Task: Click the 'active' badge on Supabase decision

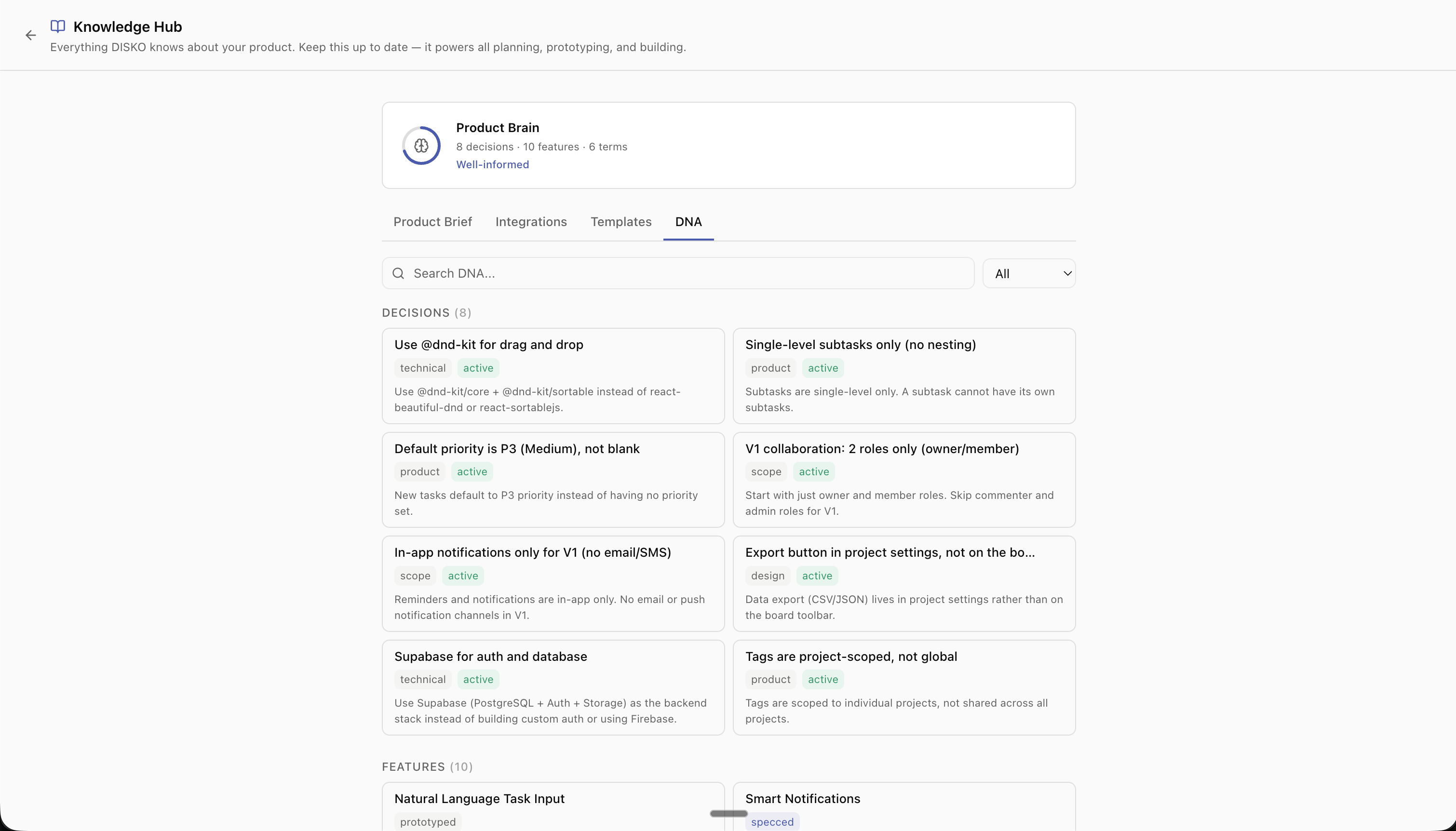Action: (x=478, y=679)
